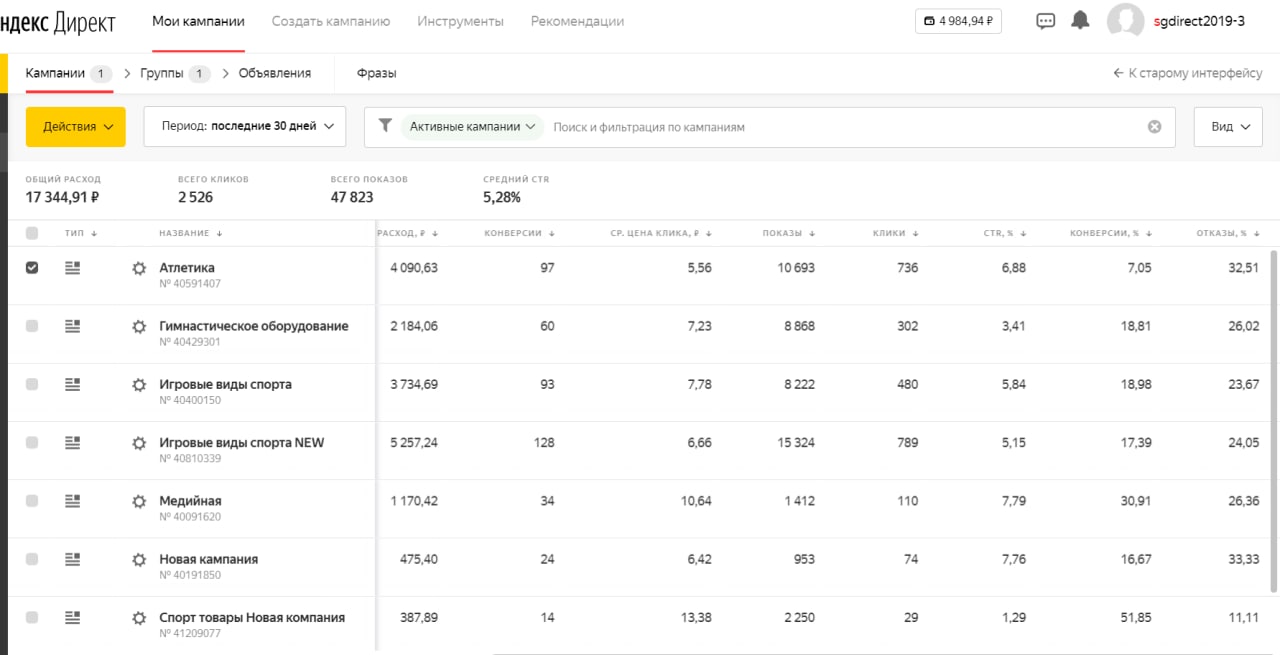1280x655 pixels.
Task: Expand the Действия actions dropdown
Action: [76, 127]
